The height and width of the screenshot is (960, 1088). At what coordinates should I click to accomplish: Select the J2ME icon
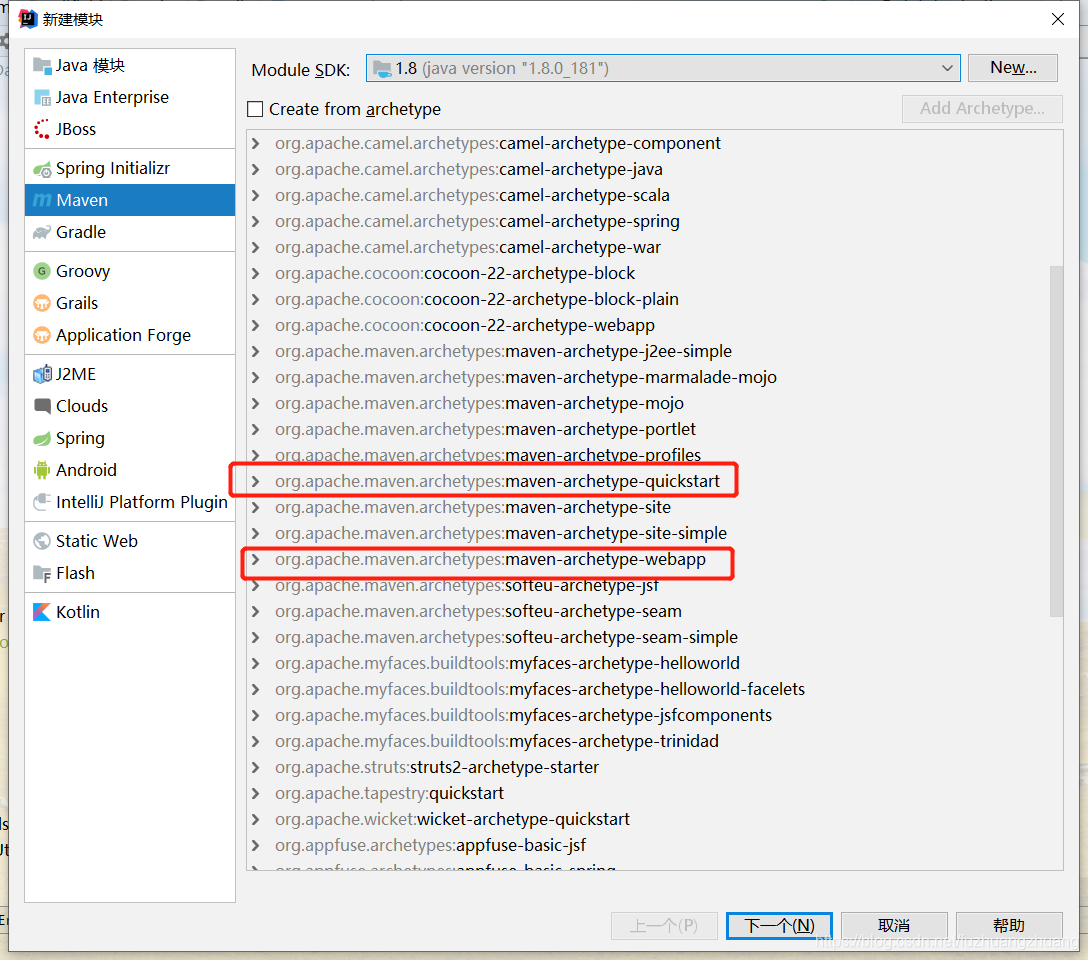point(42,374)
